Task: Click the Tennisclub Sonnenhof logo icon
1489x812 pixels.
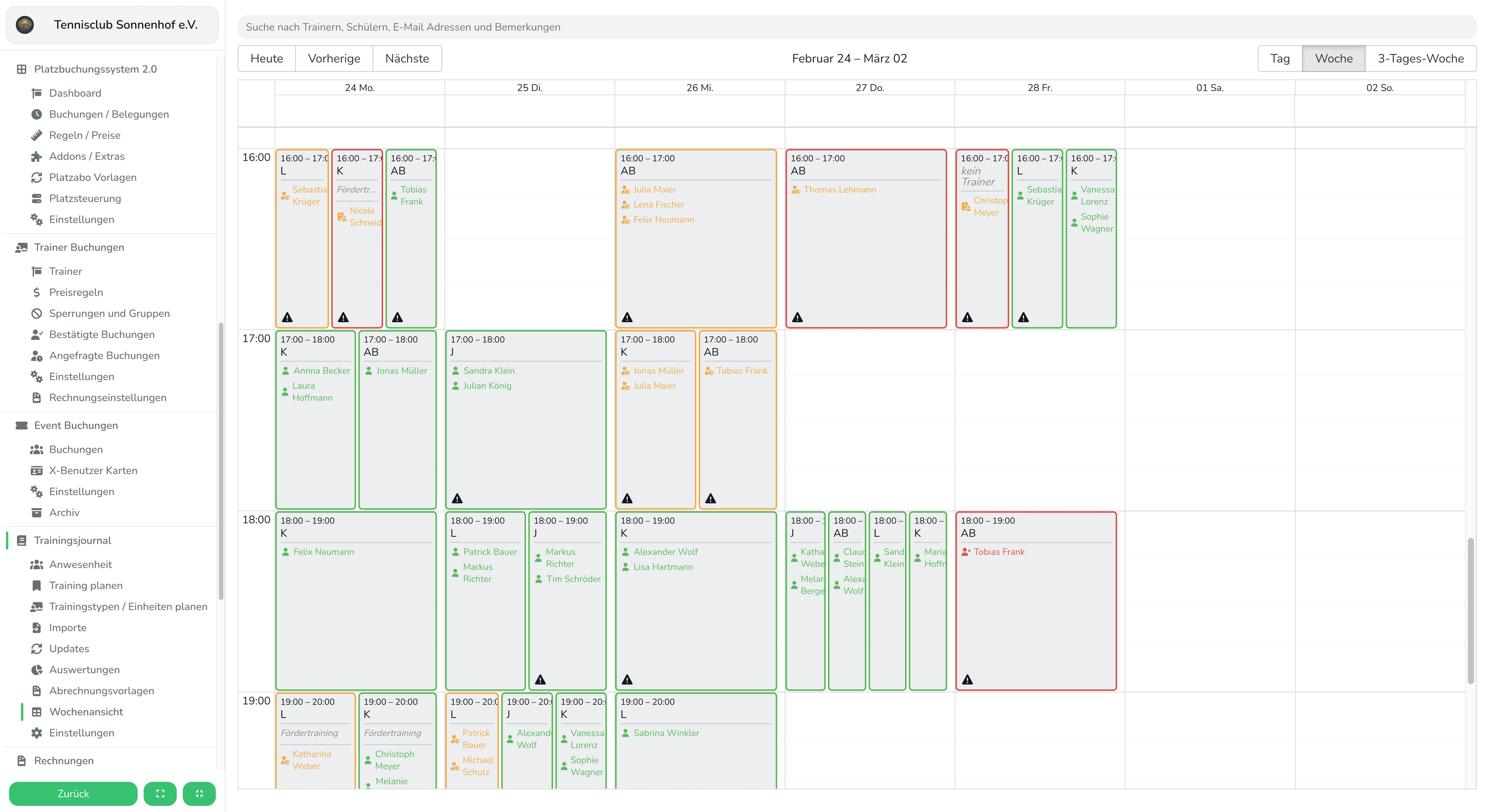Action: 24,25
